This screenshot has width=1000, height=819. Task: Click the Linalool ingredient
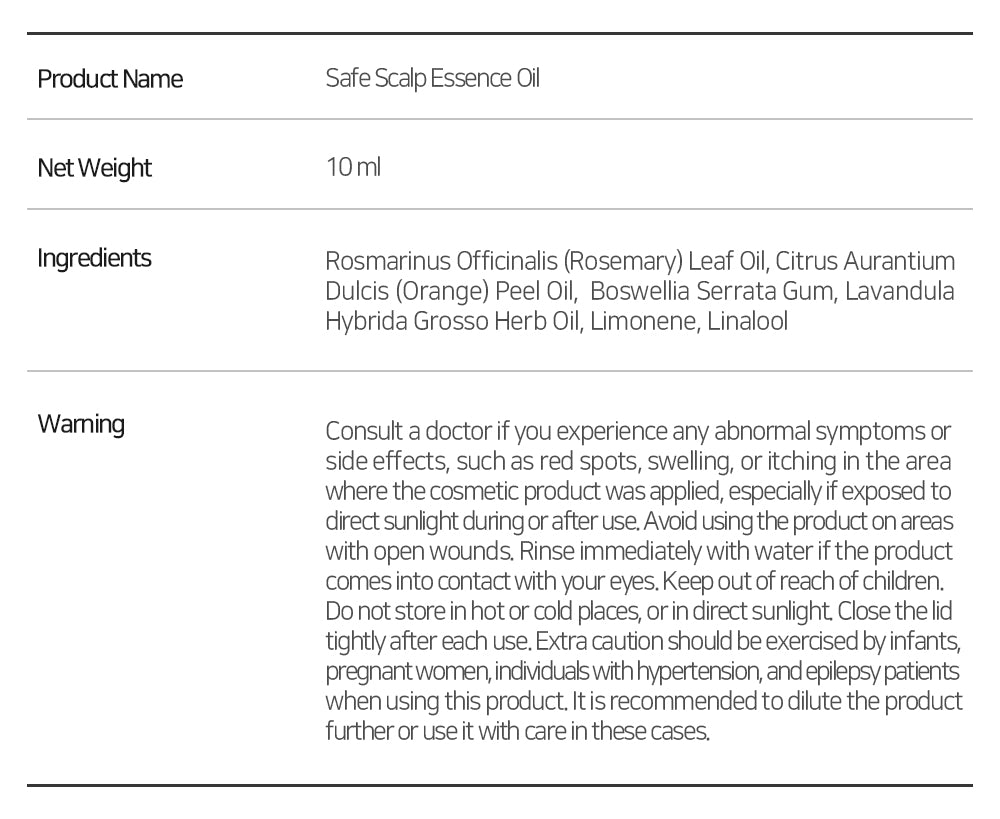point(747,321)
